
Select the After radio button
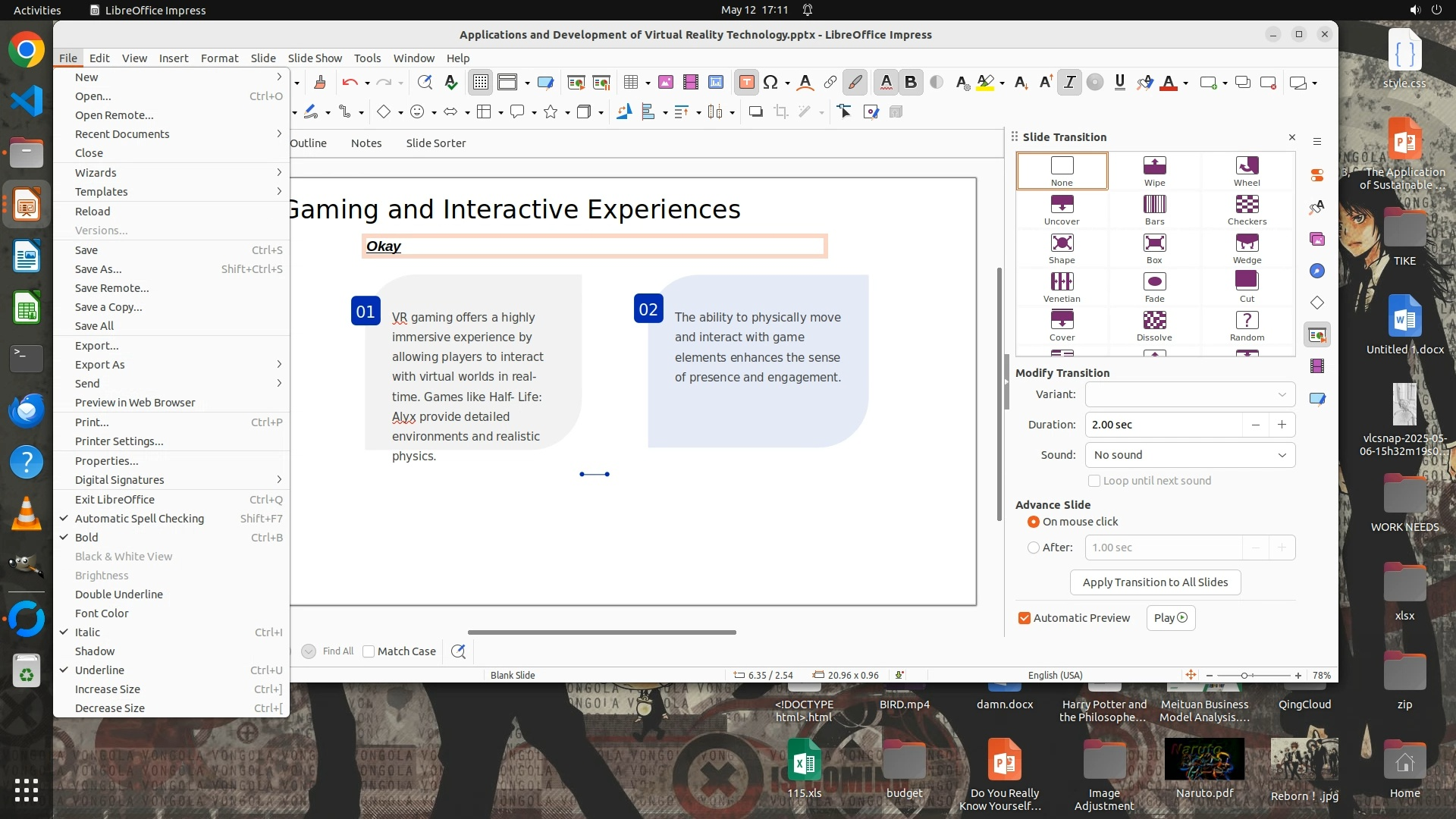[1033, 548]
